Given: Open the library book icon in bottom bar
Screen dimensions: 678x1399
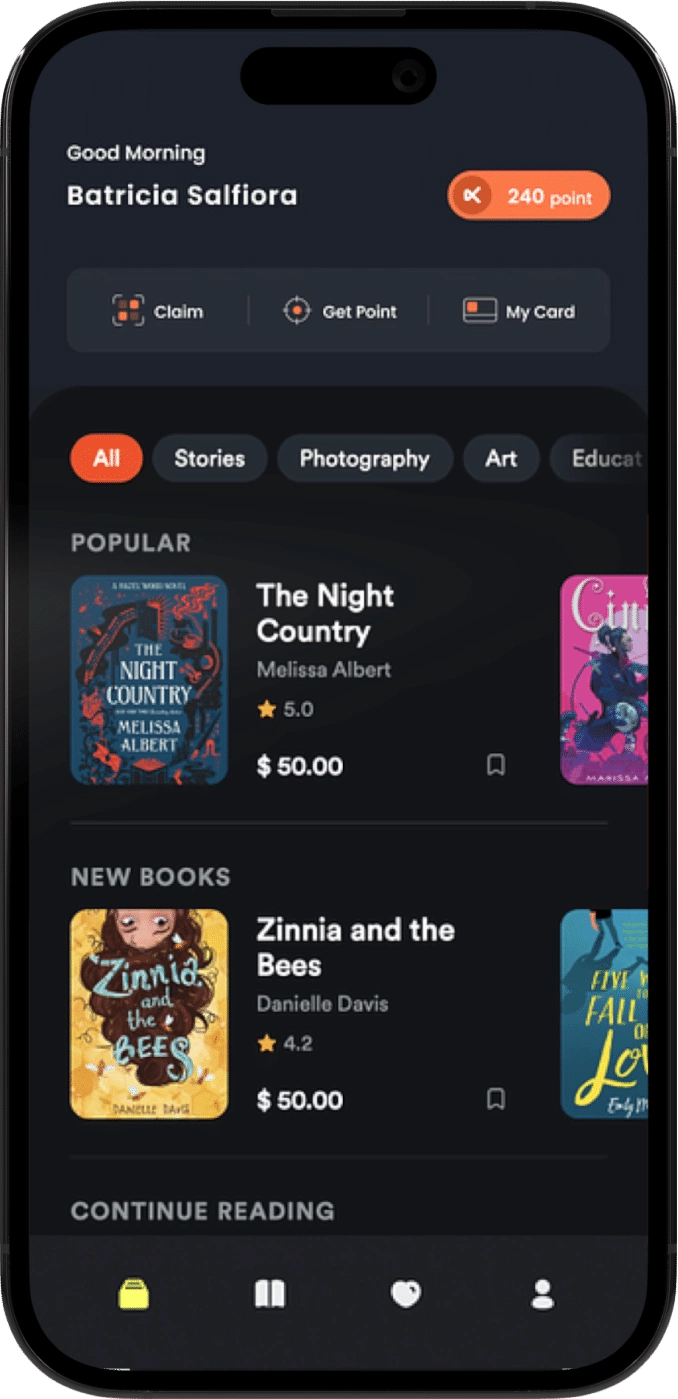Looking at the screenshot, I should (x=270, y=1295).
